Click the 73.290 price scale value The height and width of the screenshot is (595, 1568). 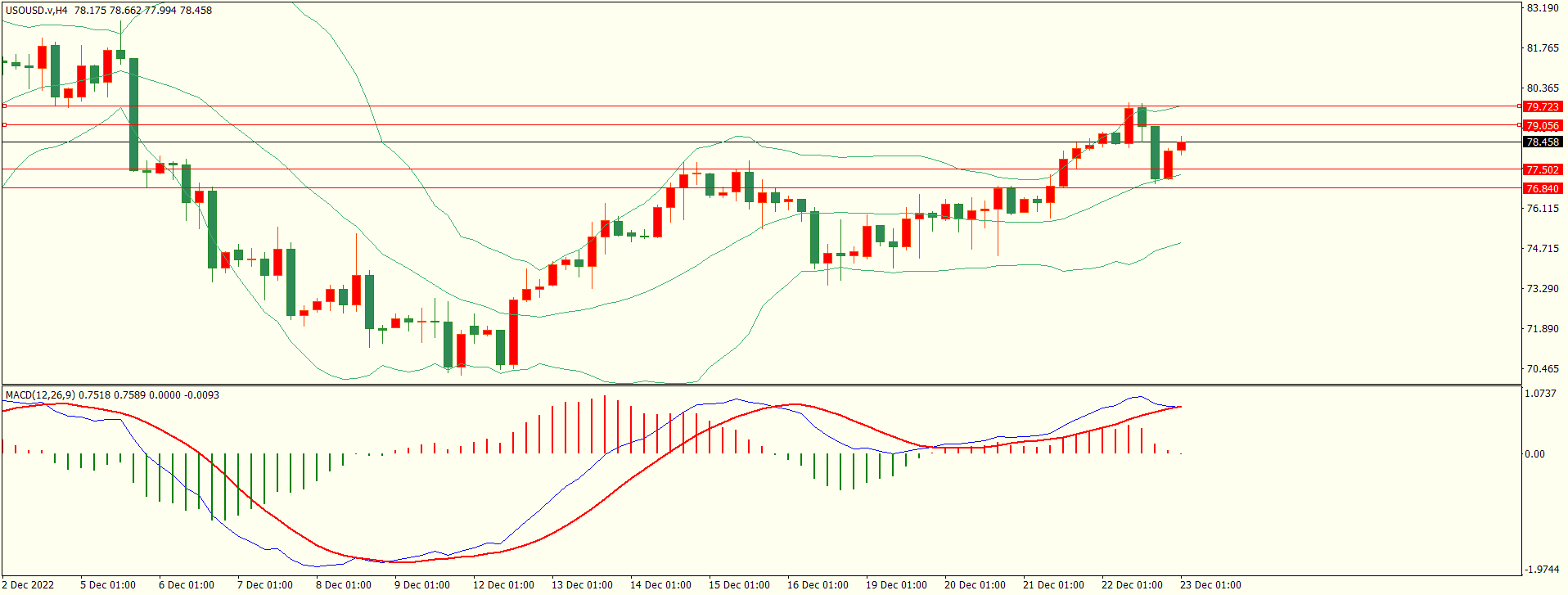pyautogui.click(x=1543, y=289)
